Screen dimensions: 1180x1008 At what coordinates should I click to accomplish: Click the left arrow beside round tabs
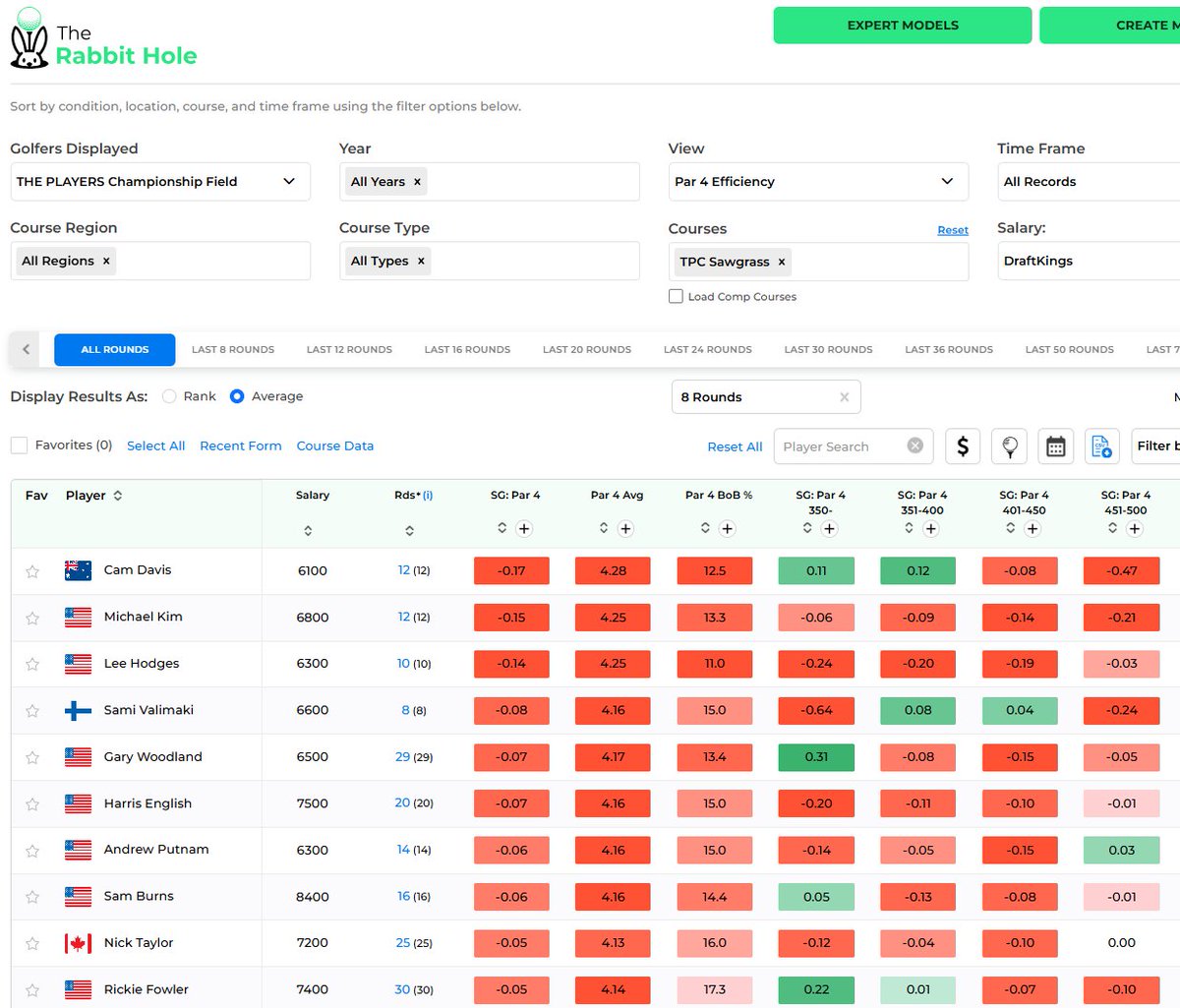pos(26,349)
